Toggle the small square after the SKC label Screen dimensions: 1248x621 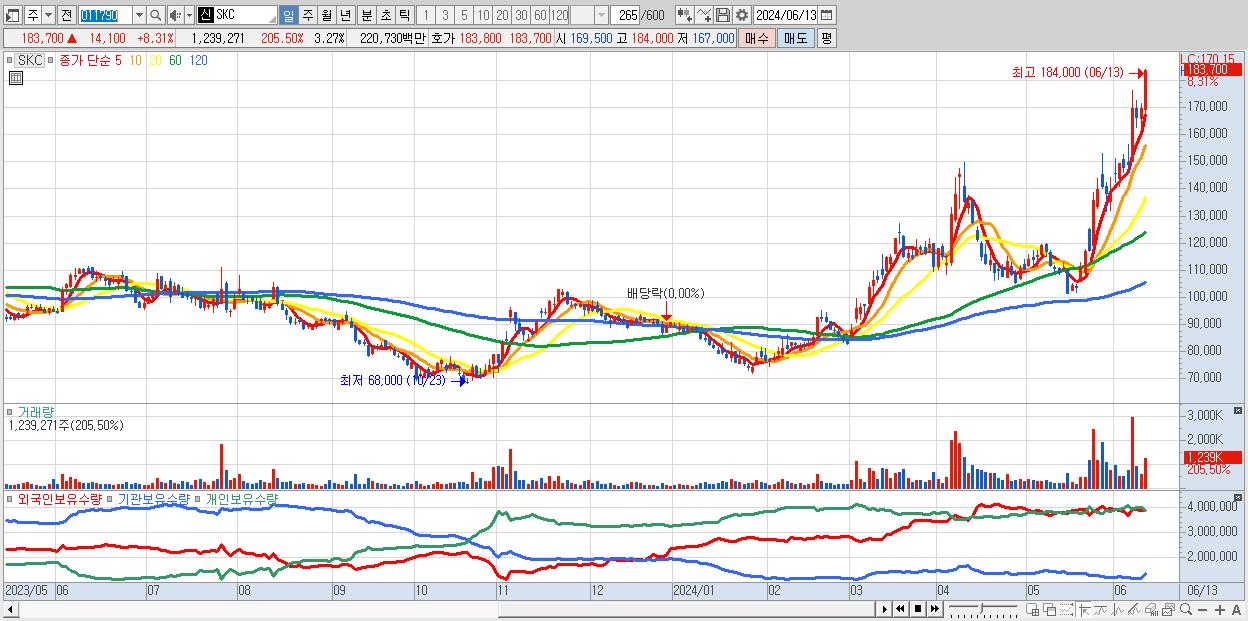(50, 61)
